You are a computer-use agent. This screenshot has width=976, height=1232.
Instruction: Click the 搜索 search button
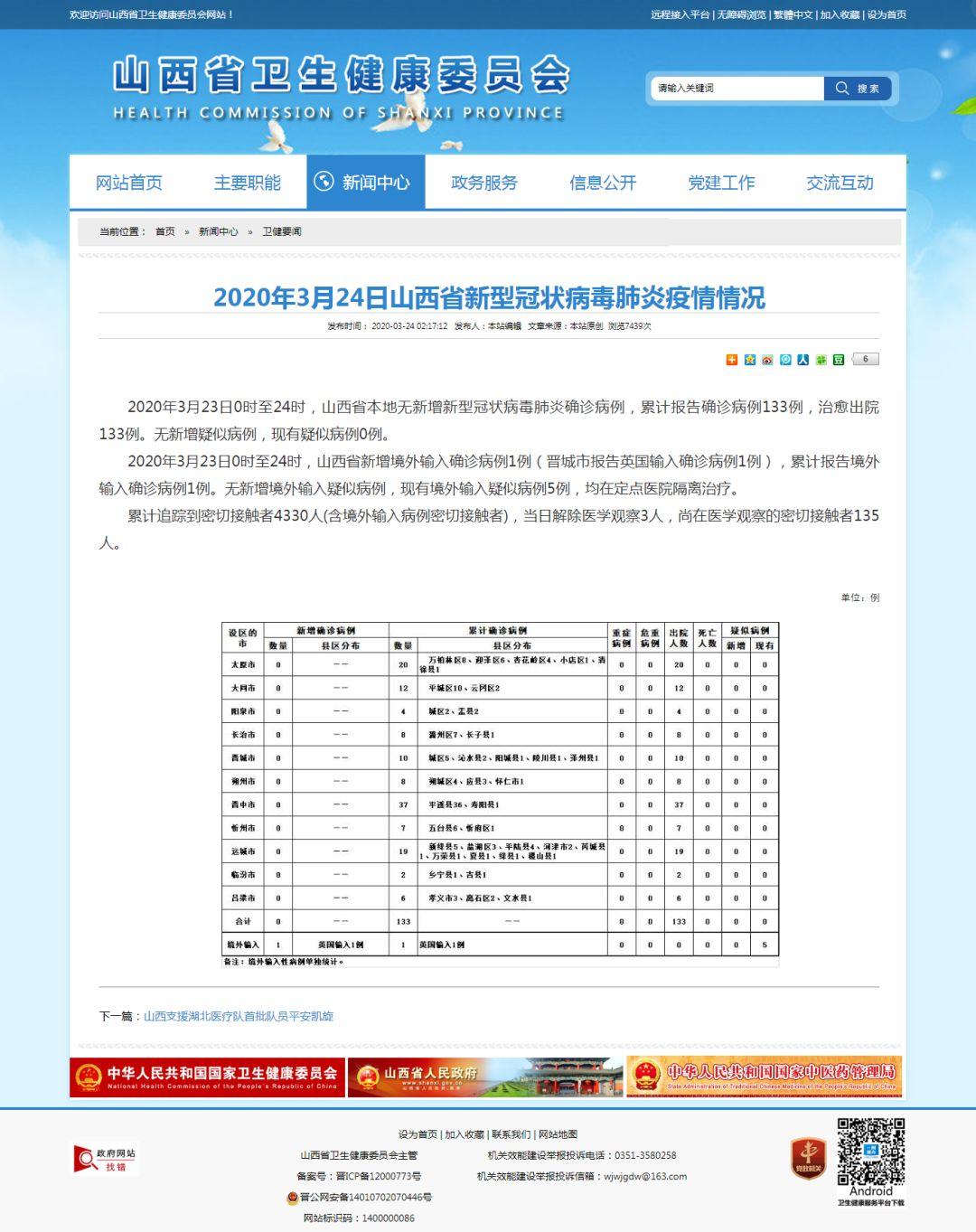tap(858, 89)
